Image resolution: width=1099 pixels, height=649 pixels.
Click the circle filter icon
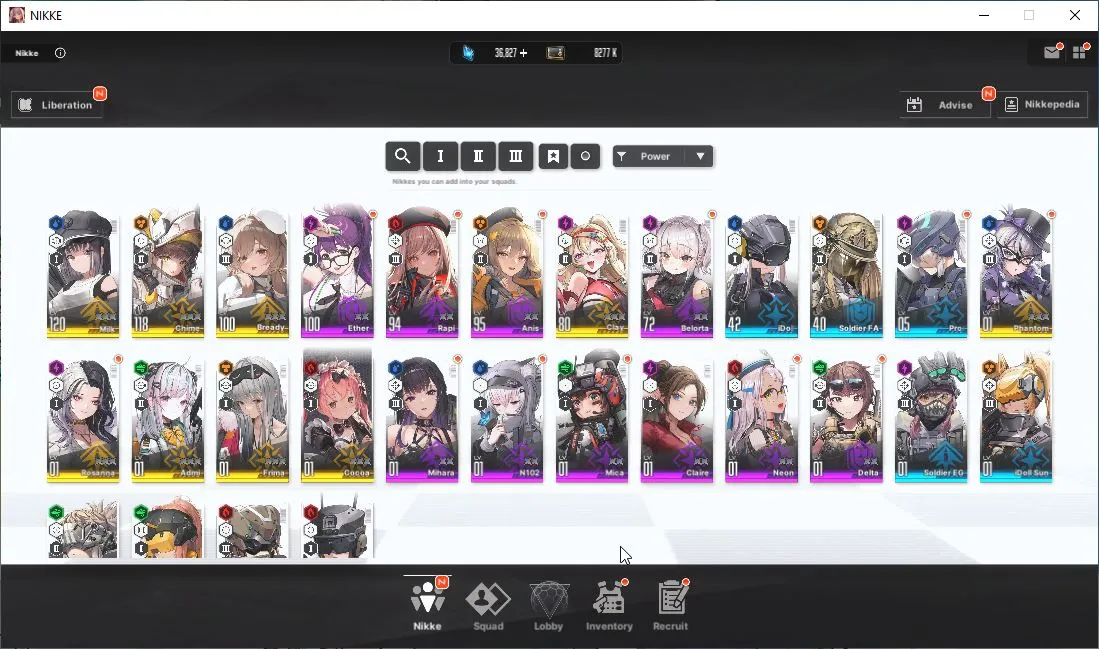(585, 156)
